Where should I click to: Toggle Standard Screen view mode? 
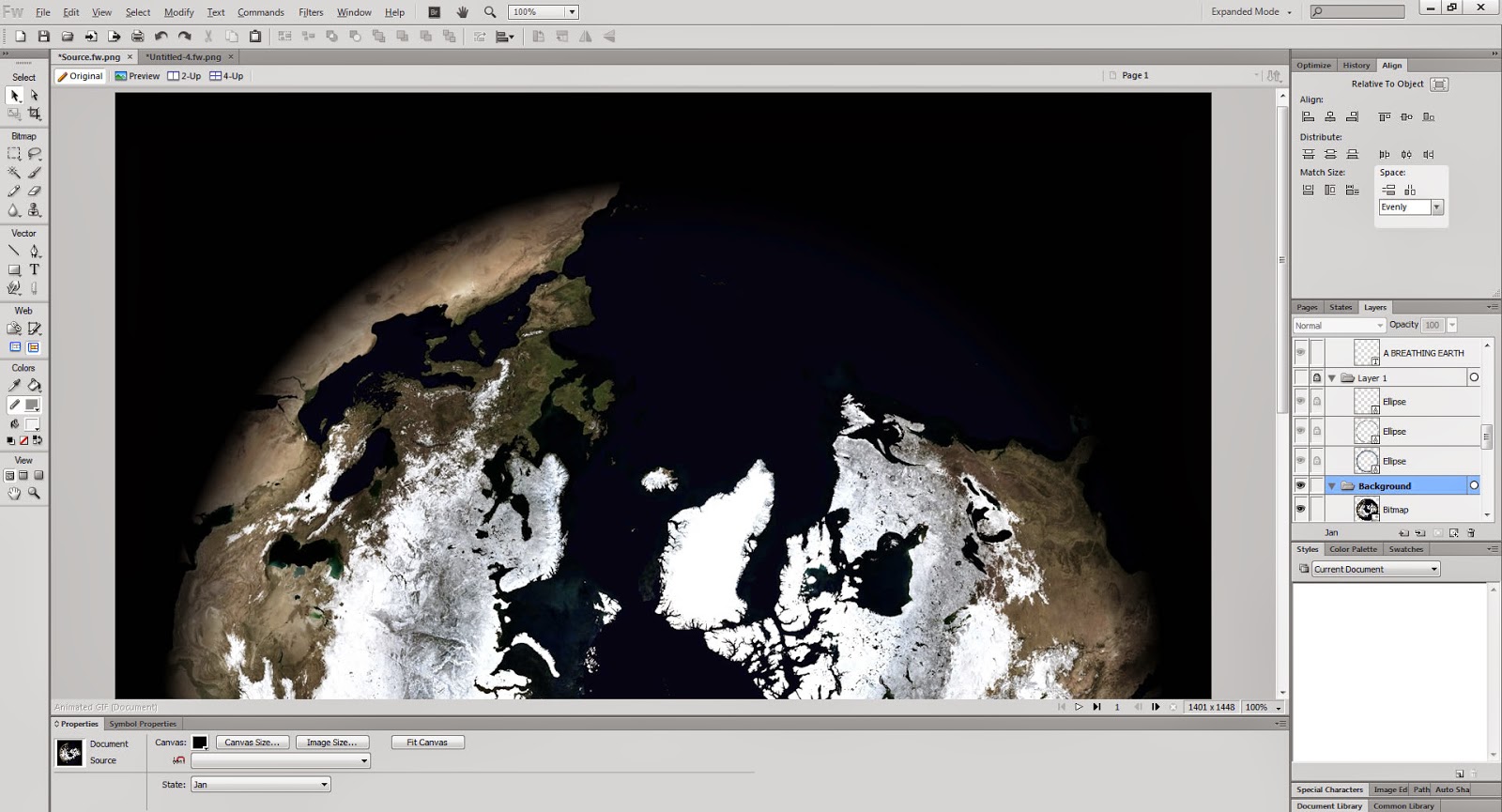(x=8, y=476)
